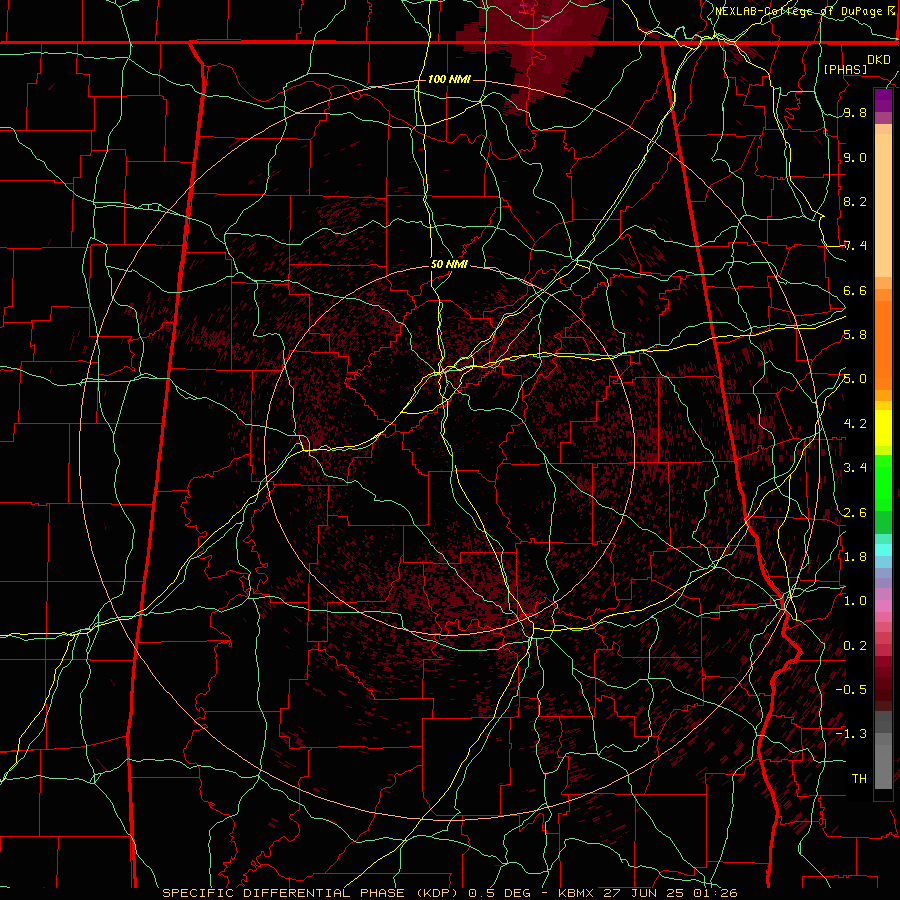Click SPECIFIC DIFFERENTIAL PHASE in the caption

pos(284,893)
